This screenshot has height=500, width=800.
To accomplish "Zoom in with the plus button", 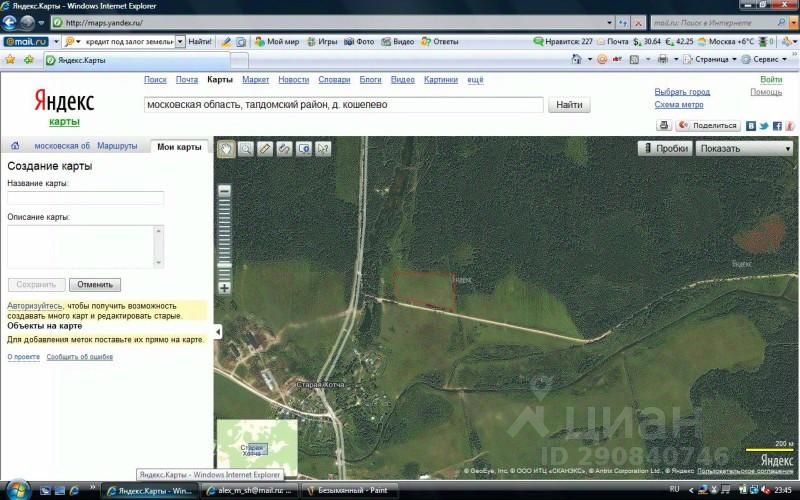I will click(224, 288).
